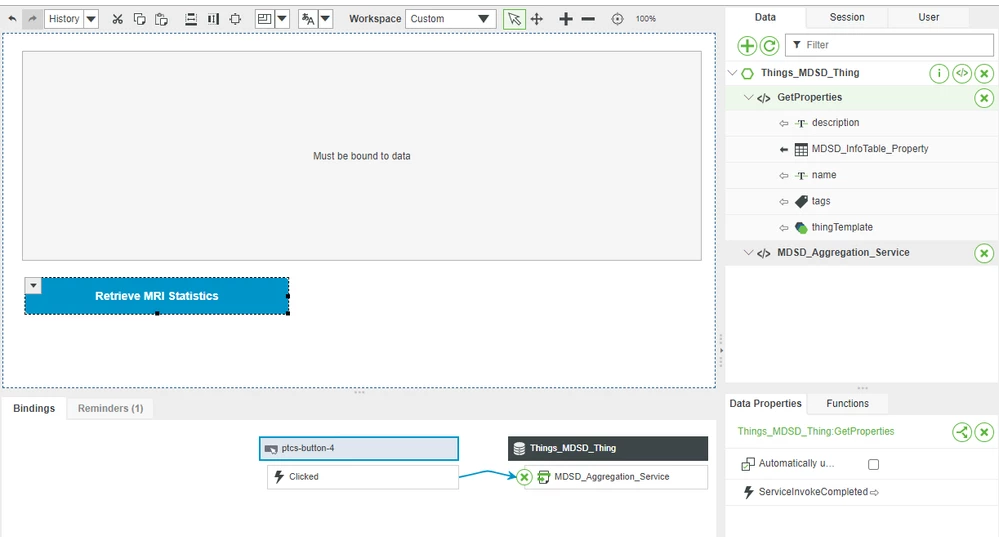This screenshot has width=999, height=537.
Task: Click the horizontal align/distribute icon
Action: pos(190,19)
